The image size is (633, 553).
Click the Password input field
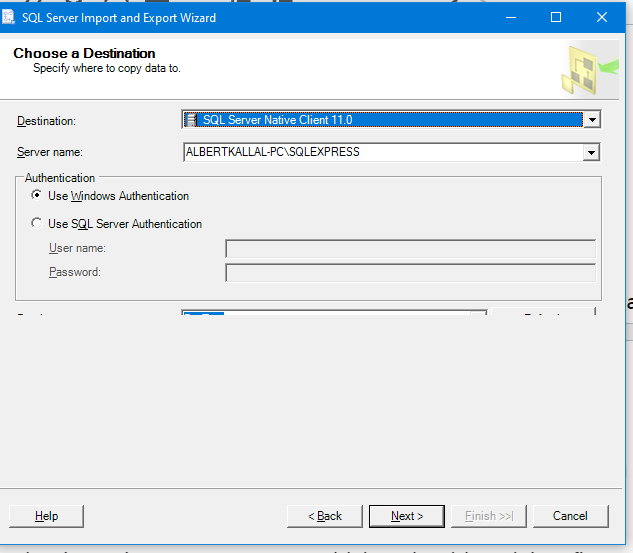(410, 272)
